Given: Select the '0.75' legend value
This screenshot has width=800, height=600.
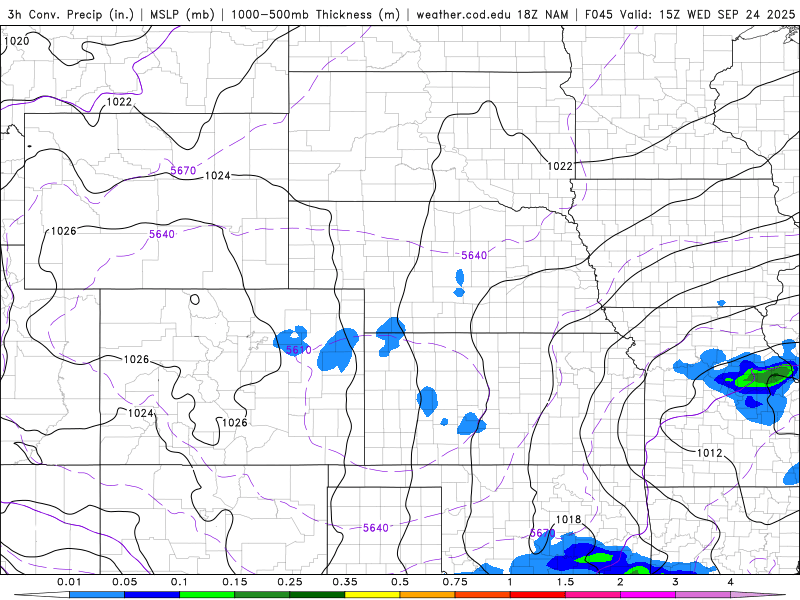Looking at the screenshot, I should (455, 582).
